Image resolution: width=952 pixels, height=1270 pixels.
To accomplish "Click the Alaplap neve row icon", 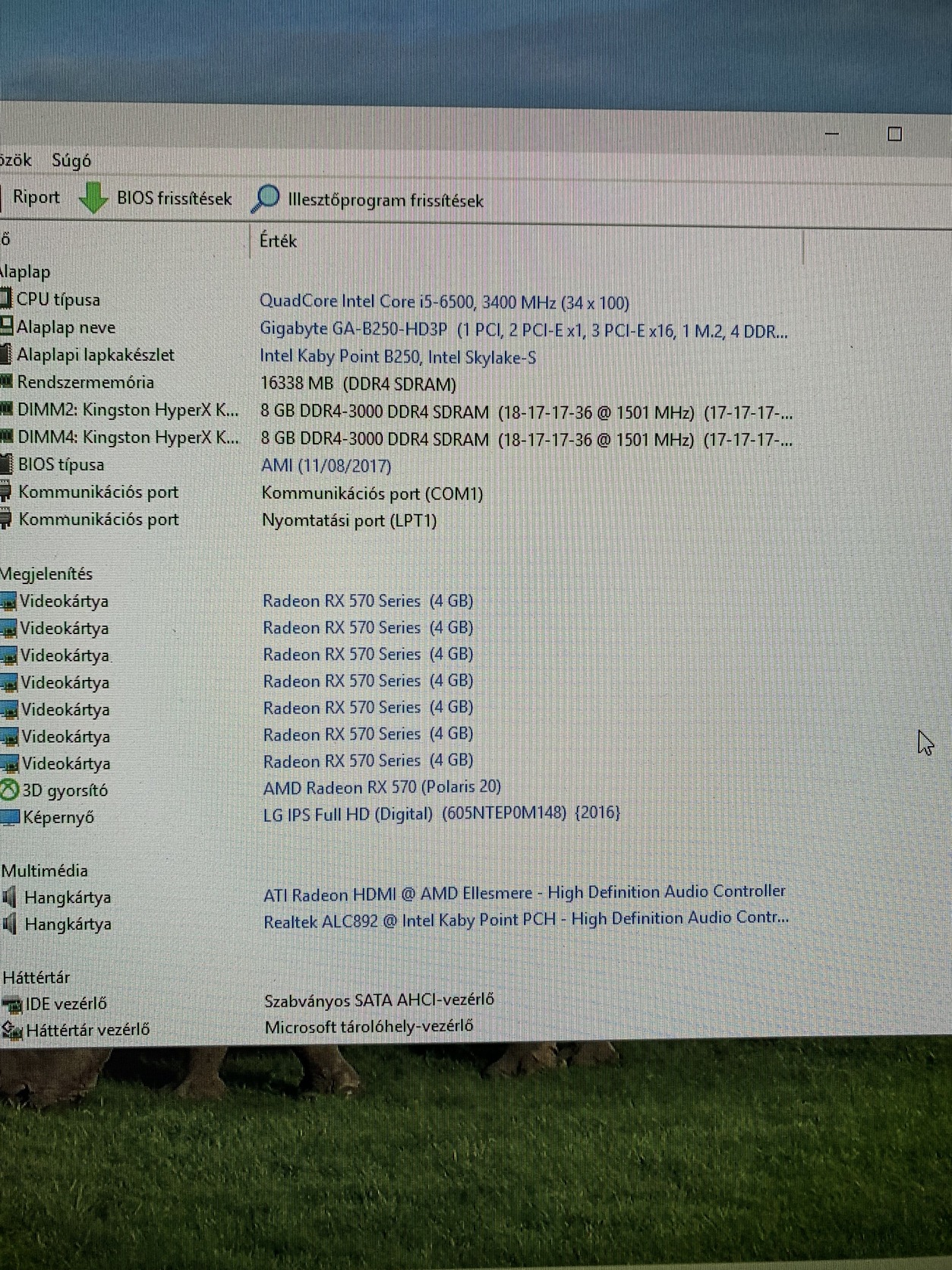I will [x=6, y=327].
